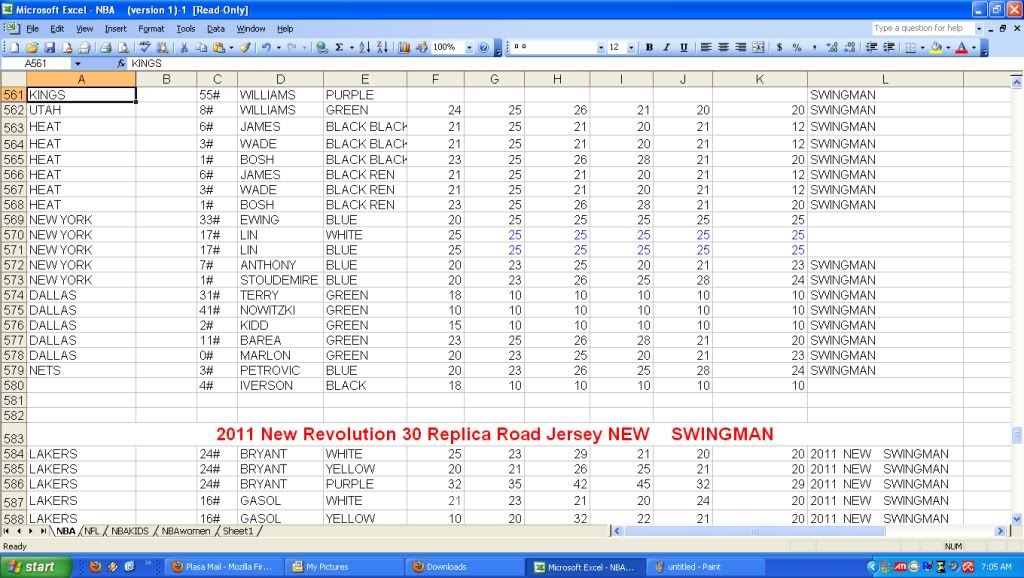Open the Borders dropdown arrow
The width and height of the screenshot is (1024, 578).
click(x=922, y=48)
